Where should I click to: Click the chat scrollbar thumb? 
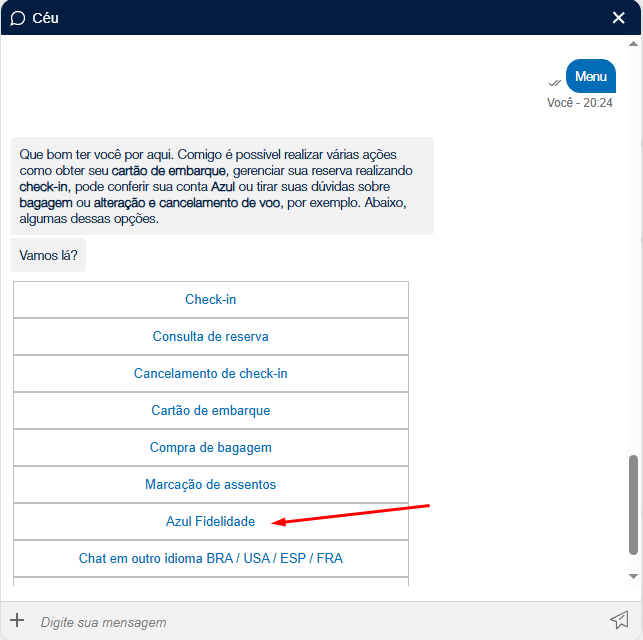click(633, 505)
